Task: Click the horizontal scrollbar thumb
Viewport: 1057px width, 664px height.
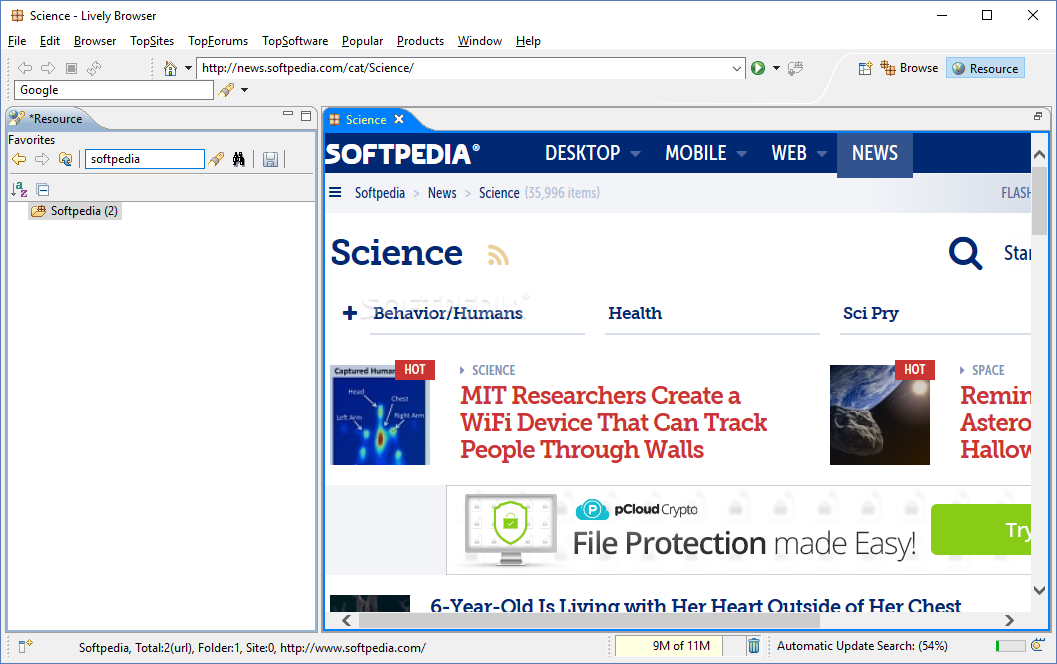Action: pos(589,620)
